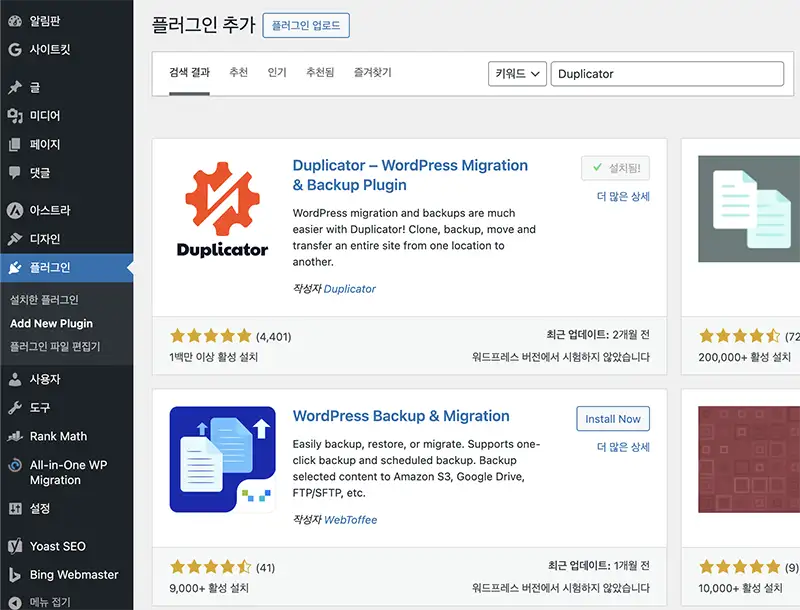This screenshot has width=800, height=610.
Task: Switch to the 추천 tab
Action: 238,72
